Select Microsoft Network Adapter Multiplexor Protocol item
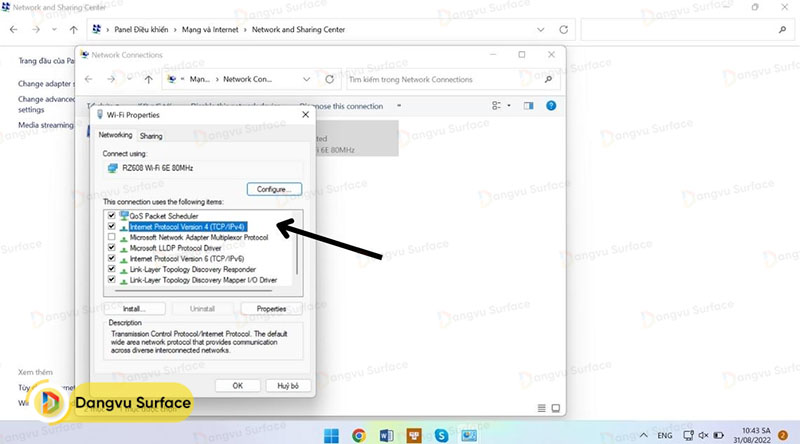Screen dimensions: 800x444 (x=198, y=237)
